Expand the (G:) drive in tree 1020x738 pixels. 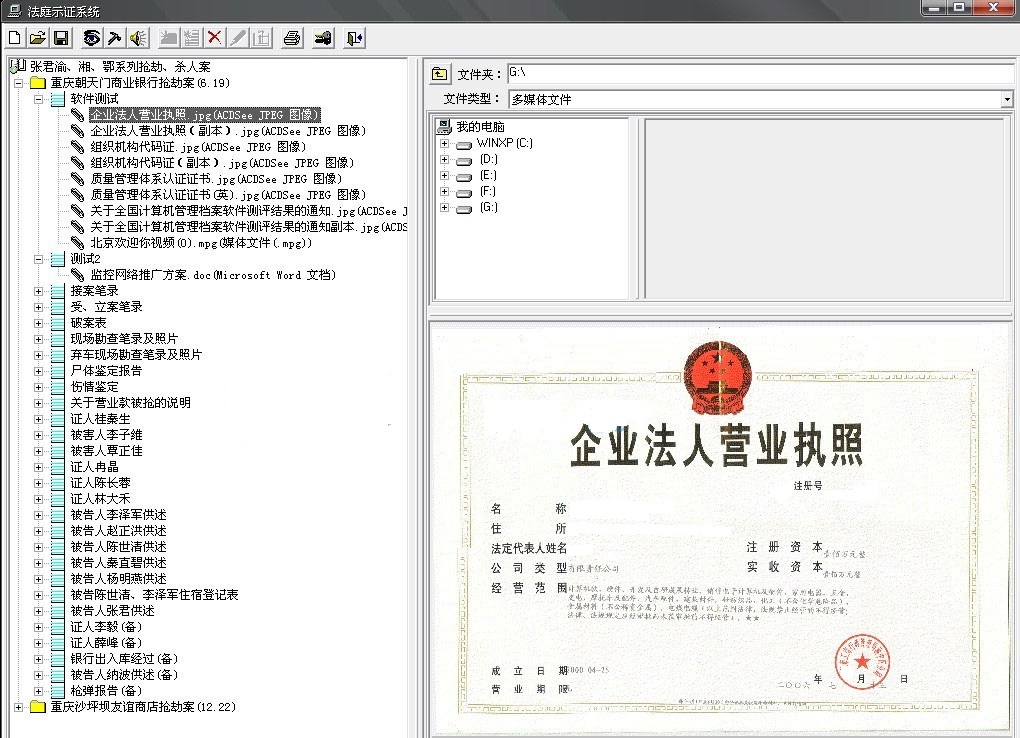pyautogui.click(x=444, y=208)
